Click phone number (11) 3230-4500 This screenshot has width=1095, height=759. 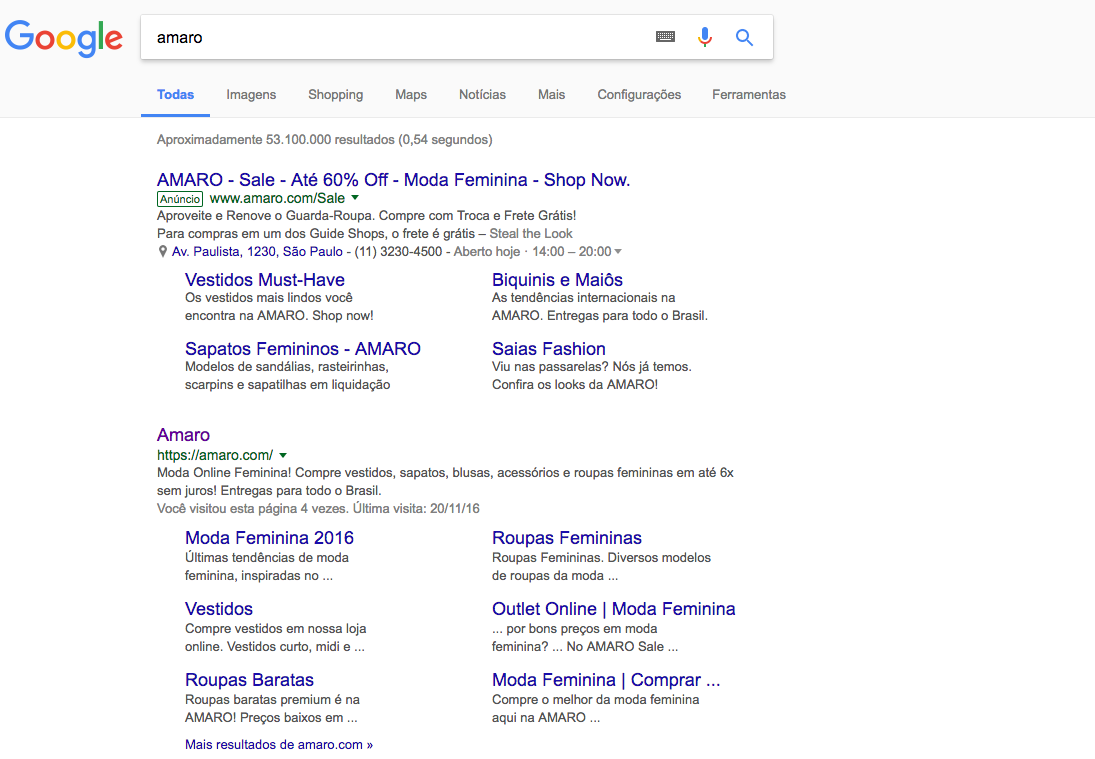(x=398, y=251)
